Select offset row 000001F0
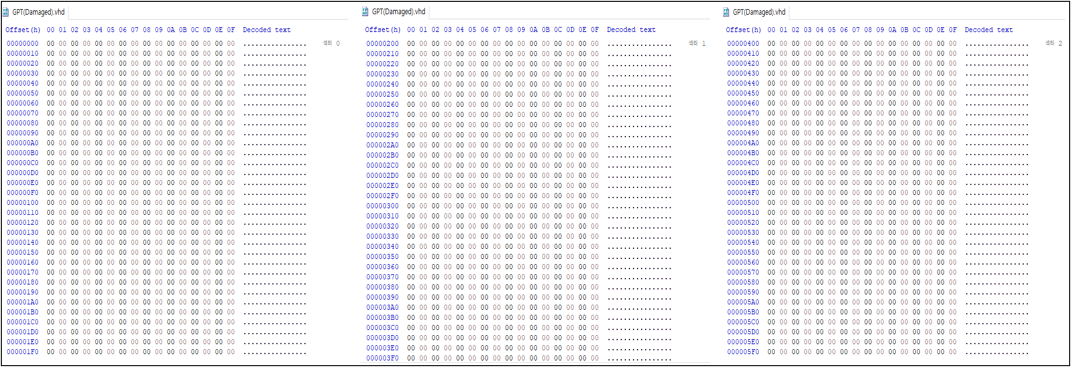The image size is (1071, 367). point(23,351)
